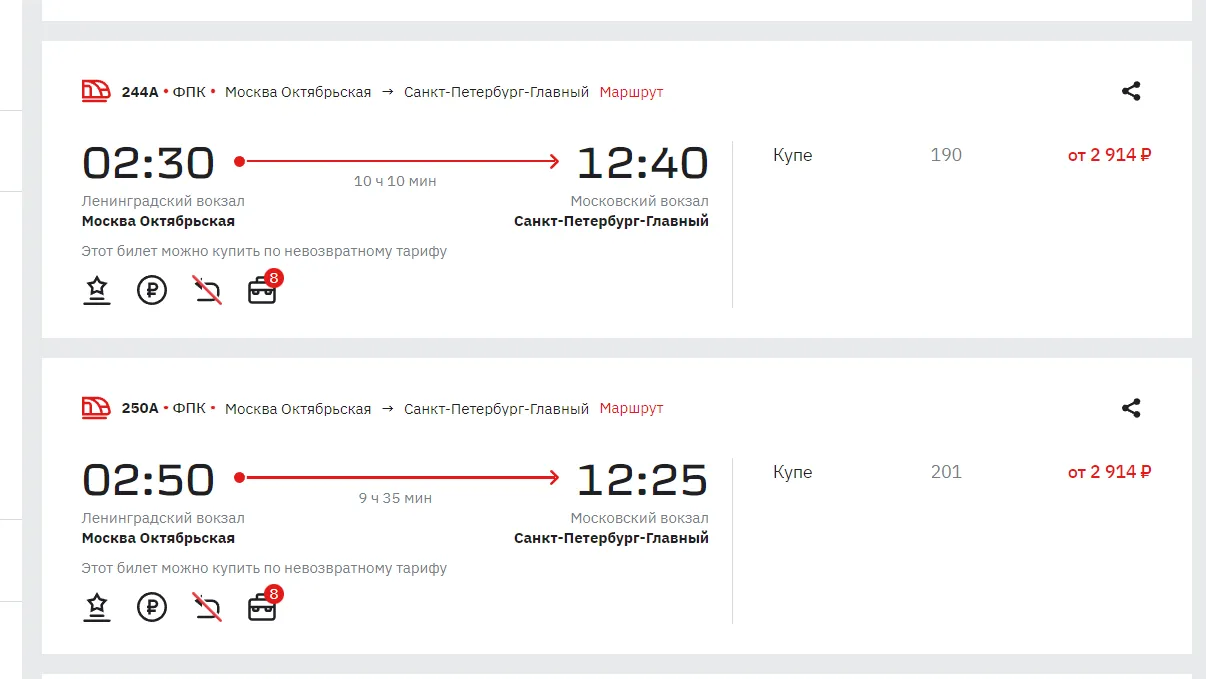Click the star rating icon on train 244A
1206x679 pixels.
point(96,291)
